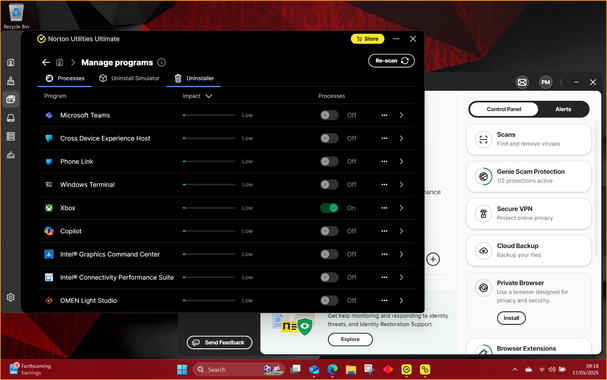Toggle processes switch for Microsoft Teams
The width and height of the screenshot is (607, 380).
coord(329,115)
